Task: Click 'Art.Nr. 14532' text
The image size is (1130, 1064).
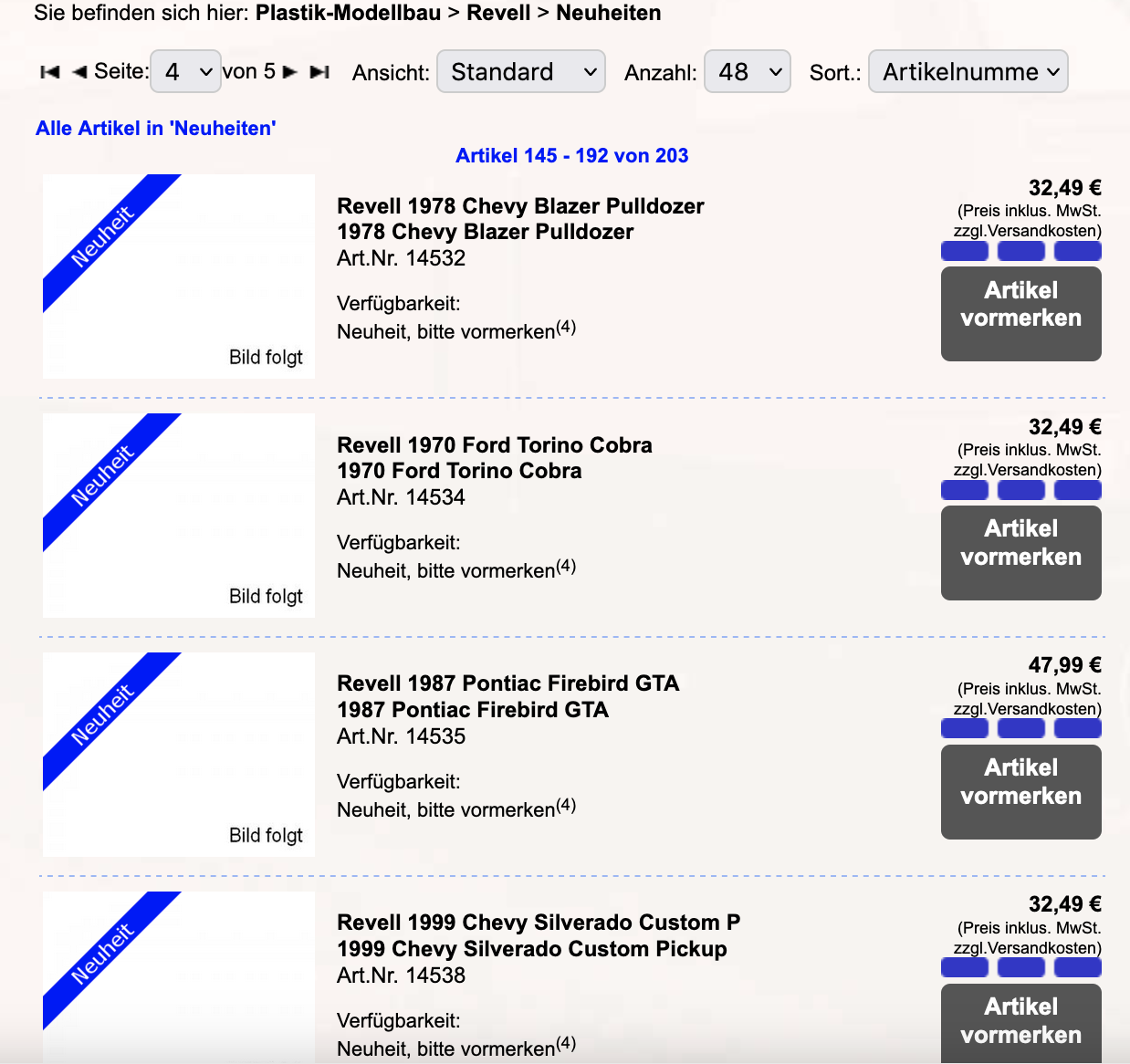Action: [x=402, y=258]
